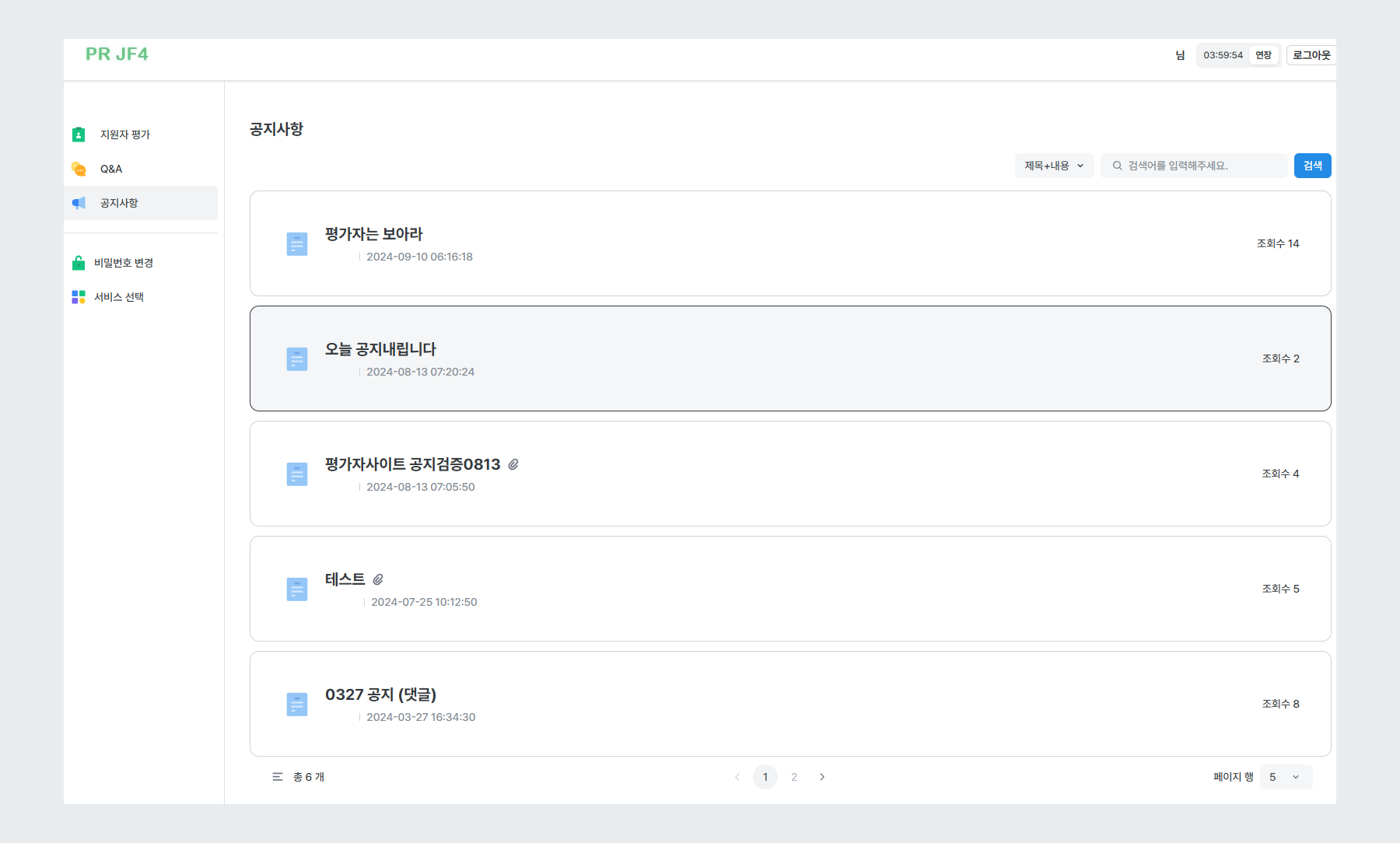Click date 2024-09-10 06:16:18
The width and height of the screenshot is (1400, 843).
click(419, 257)
